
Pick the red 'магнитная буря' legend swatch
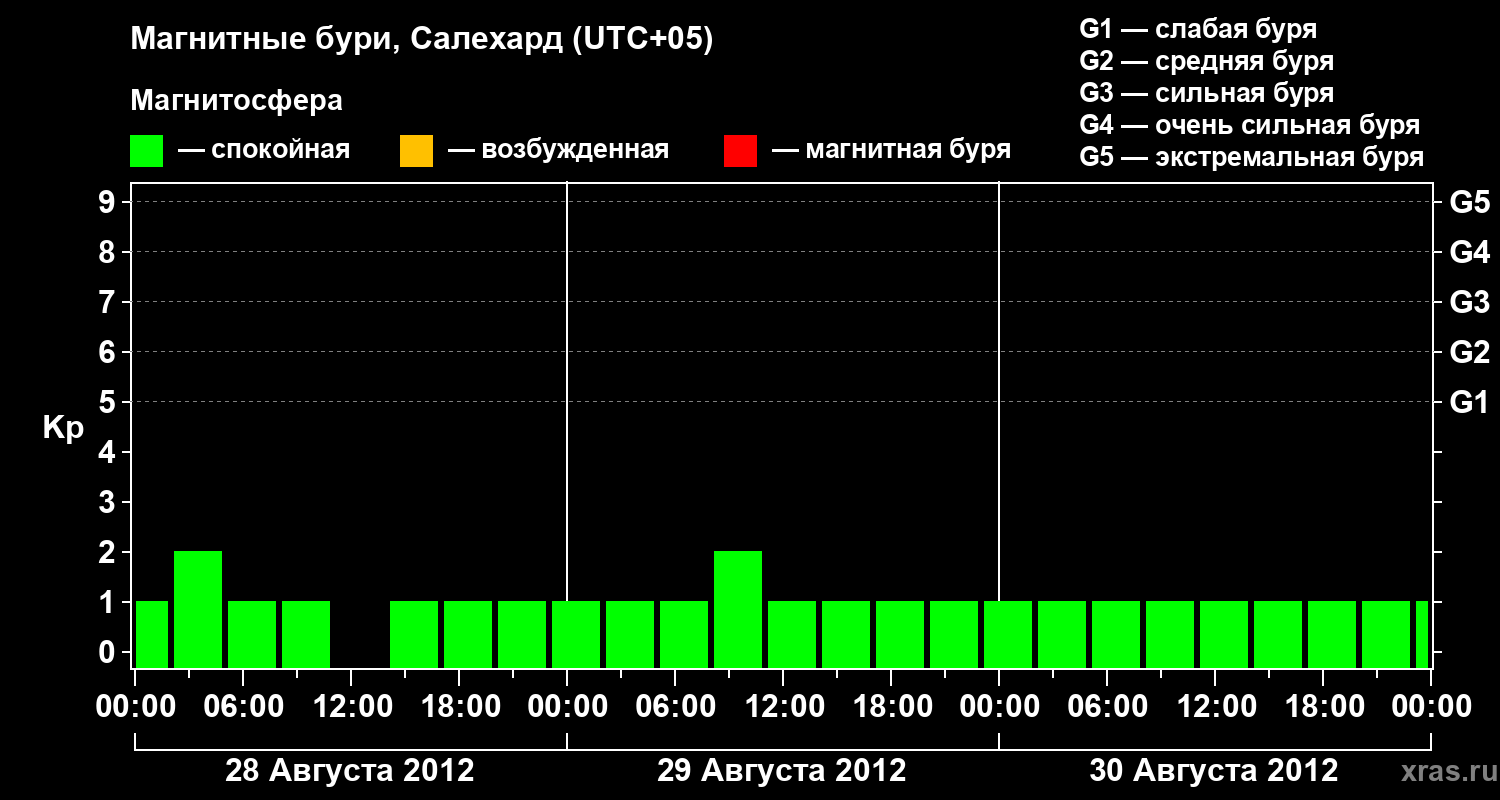pos(740,151)
